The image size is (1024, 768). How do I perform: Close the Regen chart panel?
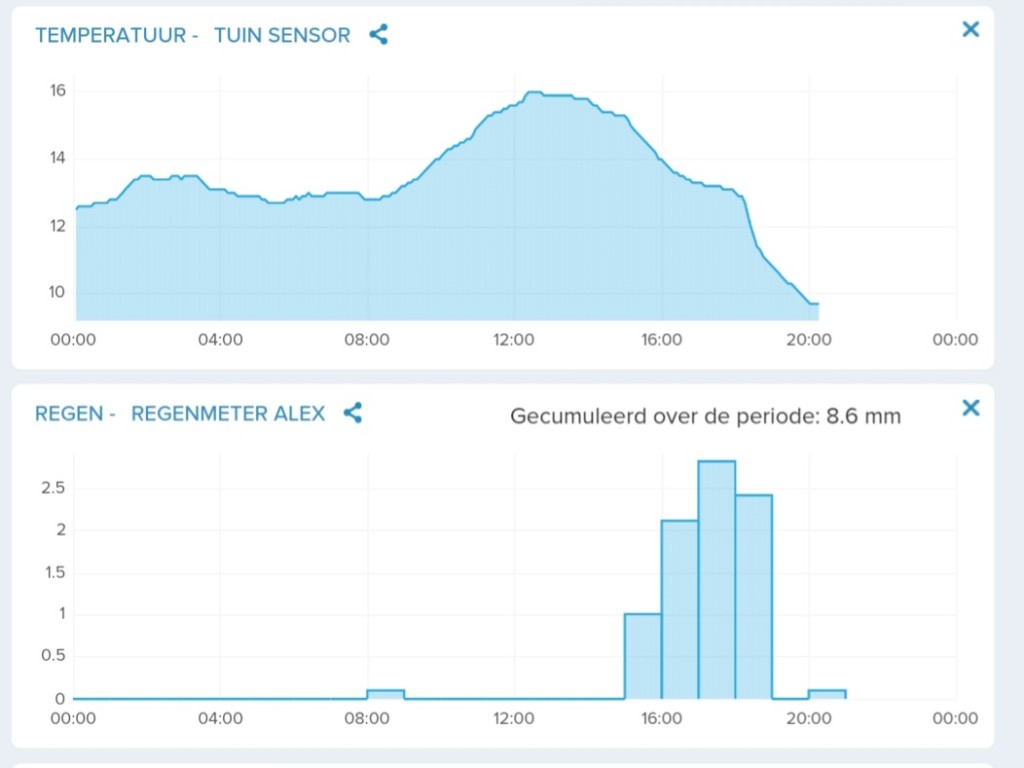coord(970,408)
